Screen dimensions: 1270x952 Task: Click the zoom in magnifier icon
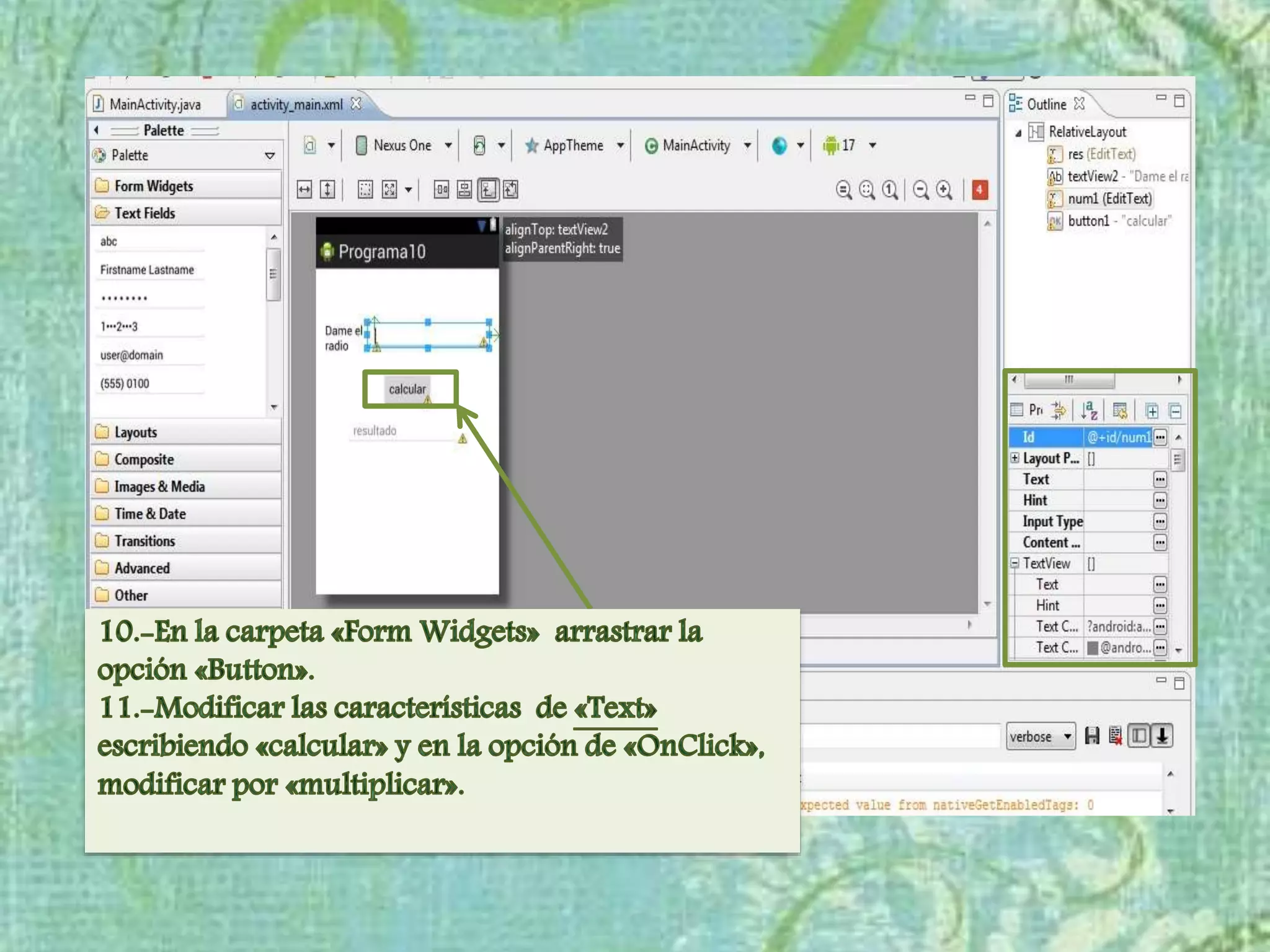944,190
